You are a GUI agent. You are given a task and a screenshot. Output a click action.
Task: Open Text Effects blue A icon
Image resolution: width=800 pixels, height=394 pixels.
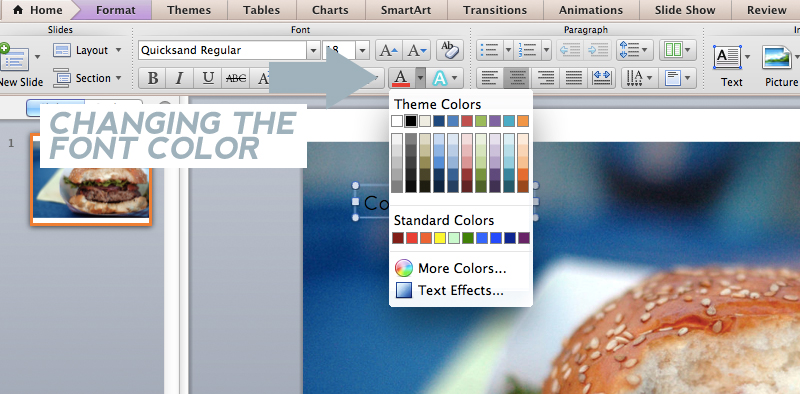(x=440, y=78)
